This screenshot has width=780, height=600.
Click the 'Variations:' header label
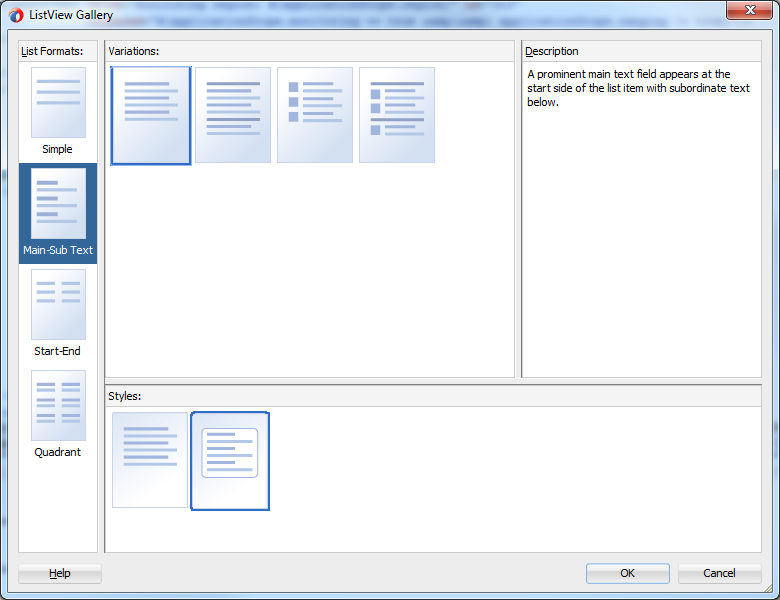point(133,51)
